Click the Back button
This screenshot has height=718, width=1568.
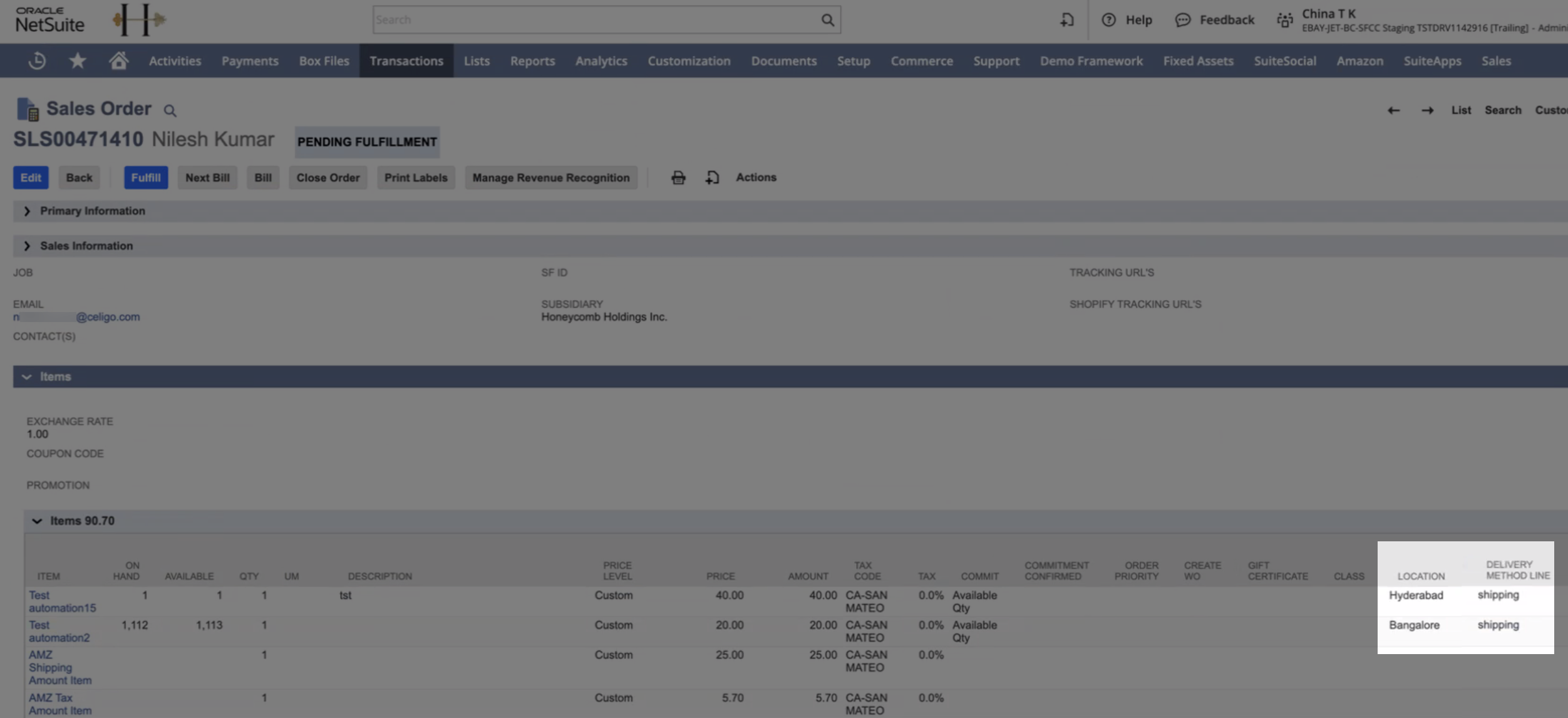pos(79,178)
